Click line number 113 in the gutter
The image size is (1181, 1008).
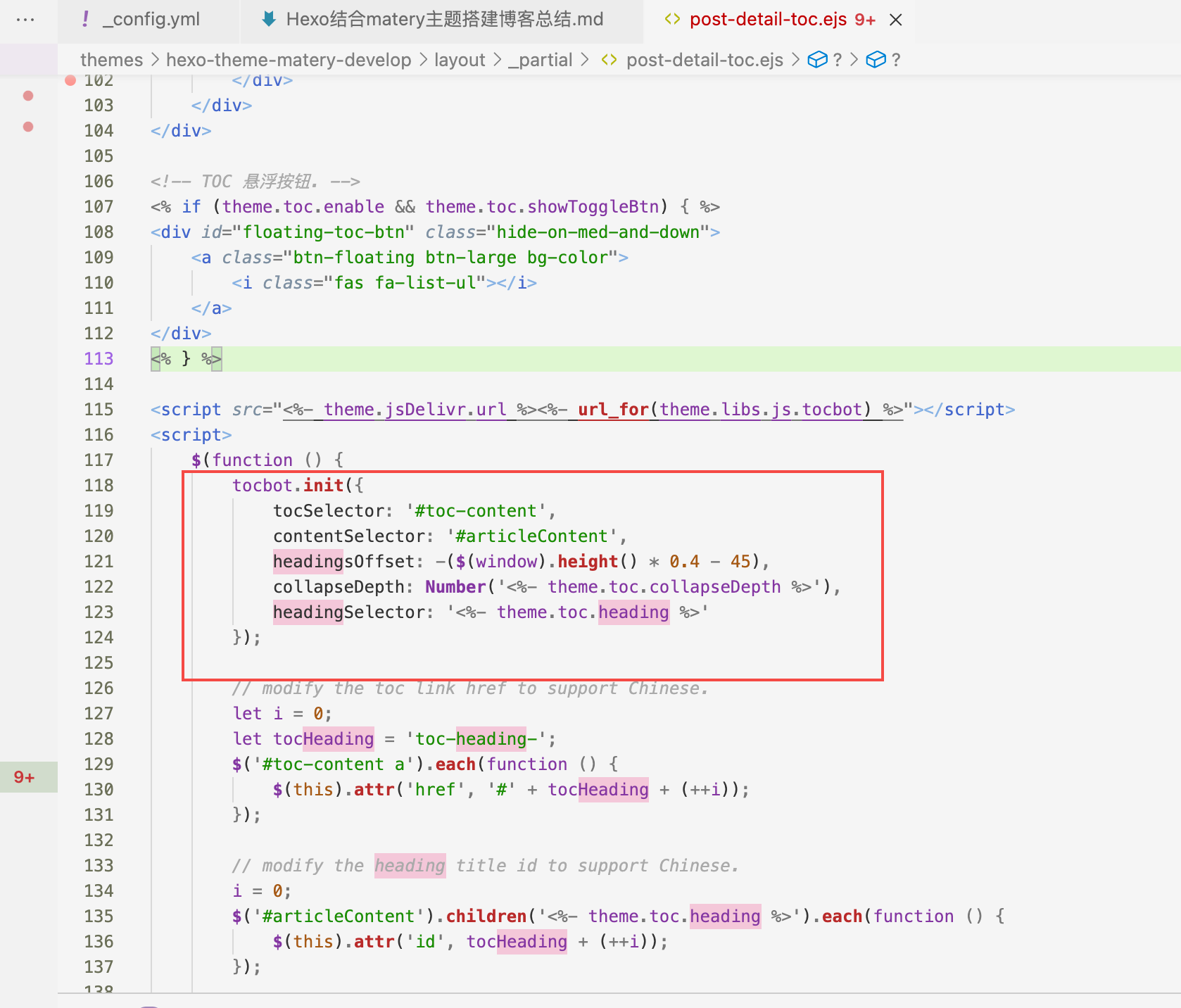coord(99,358)
